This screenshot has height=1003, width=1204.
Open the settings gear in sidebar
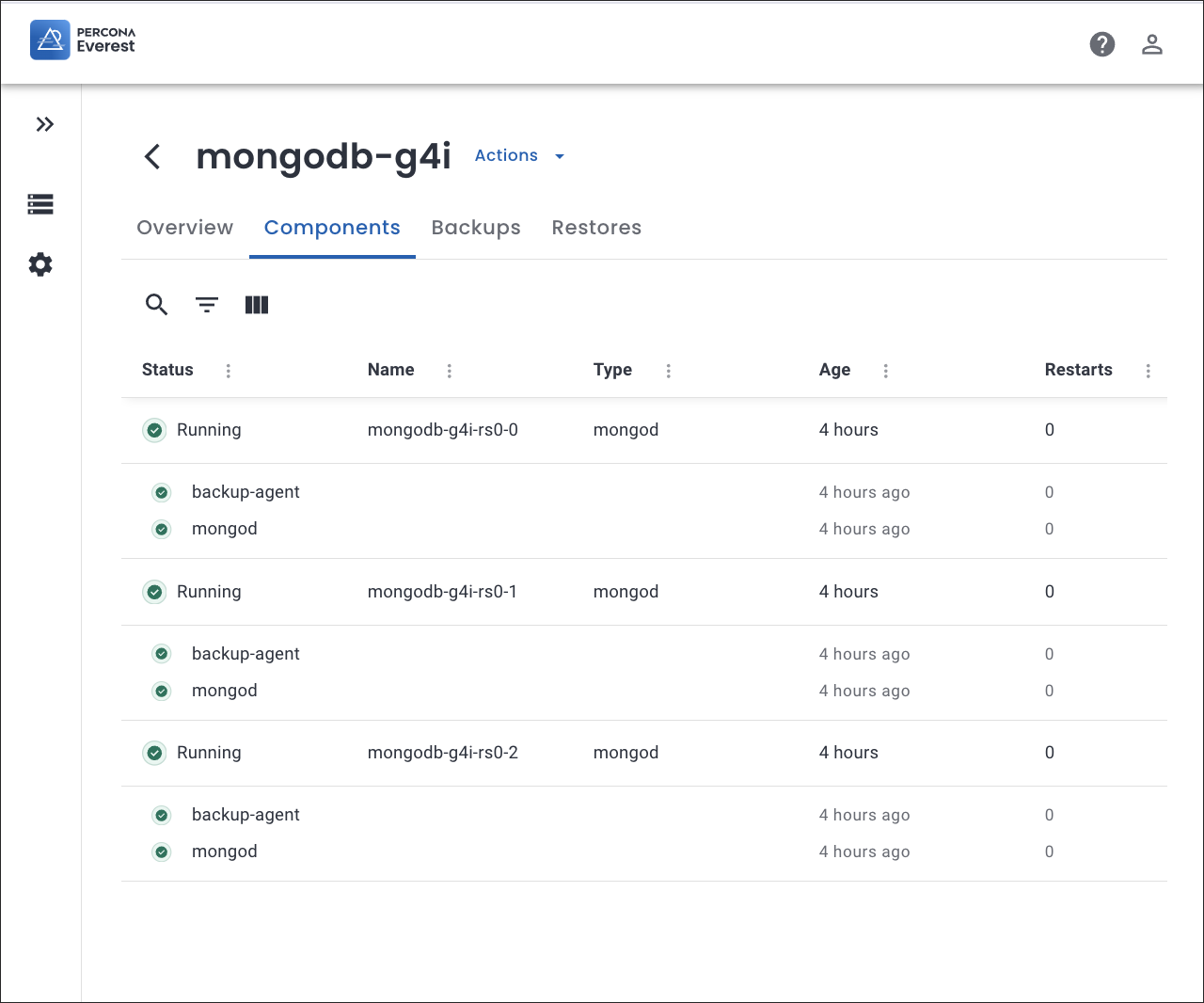tap(40, 264)
